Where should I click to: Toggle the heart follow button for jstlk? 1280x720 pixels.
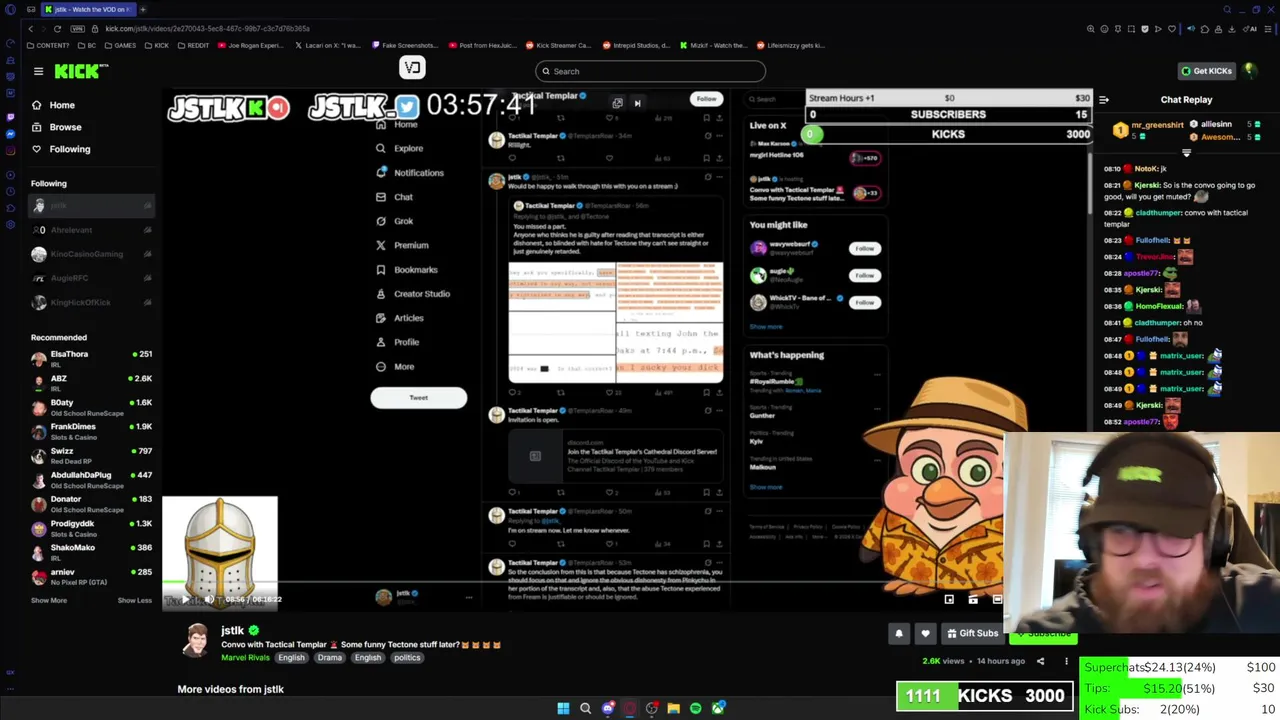pyautogui.click(x=925, y=634)
